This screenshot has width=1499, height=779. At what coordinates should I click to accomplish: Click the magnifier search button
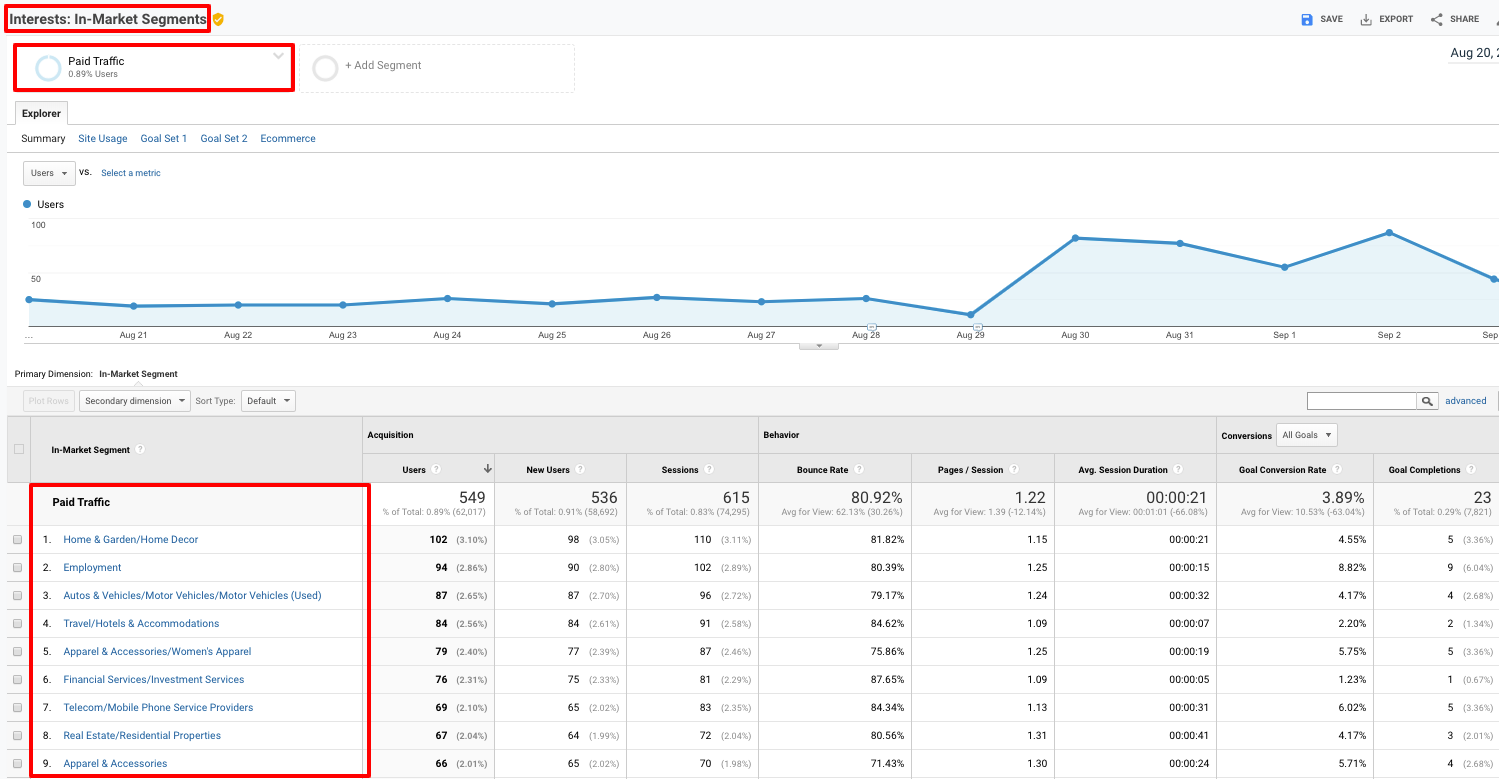[1427, 401]
